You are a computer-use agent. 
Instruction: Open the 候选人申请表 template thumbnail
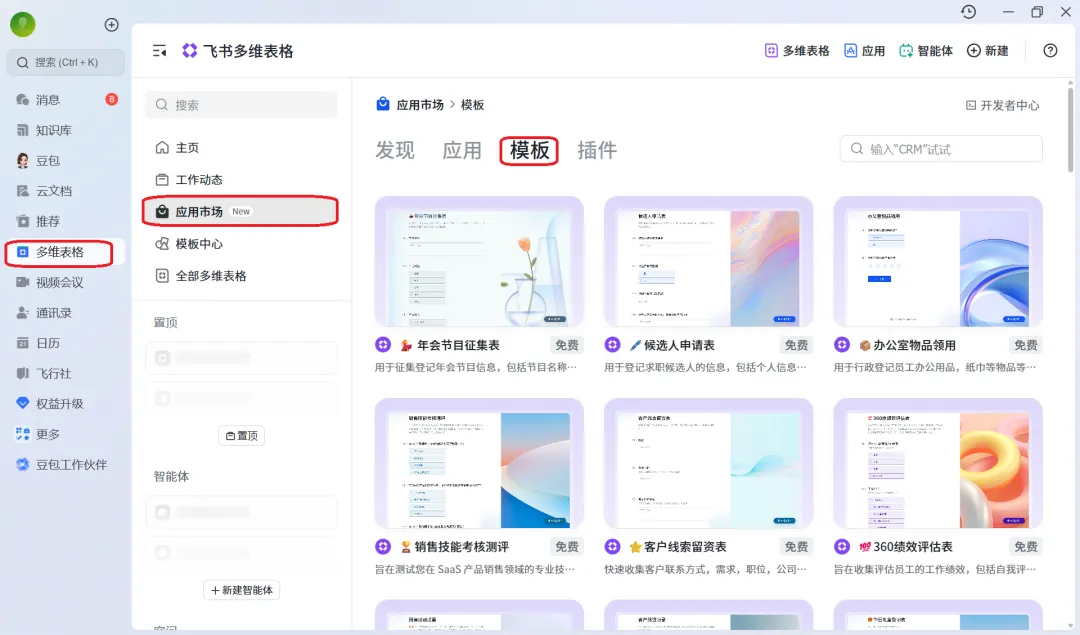709,262
